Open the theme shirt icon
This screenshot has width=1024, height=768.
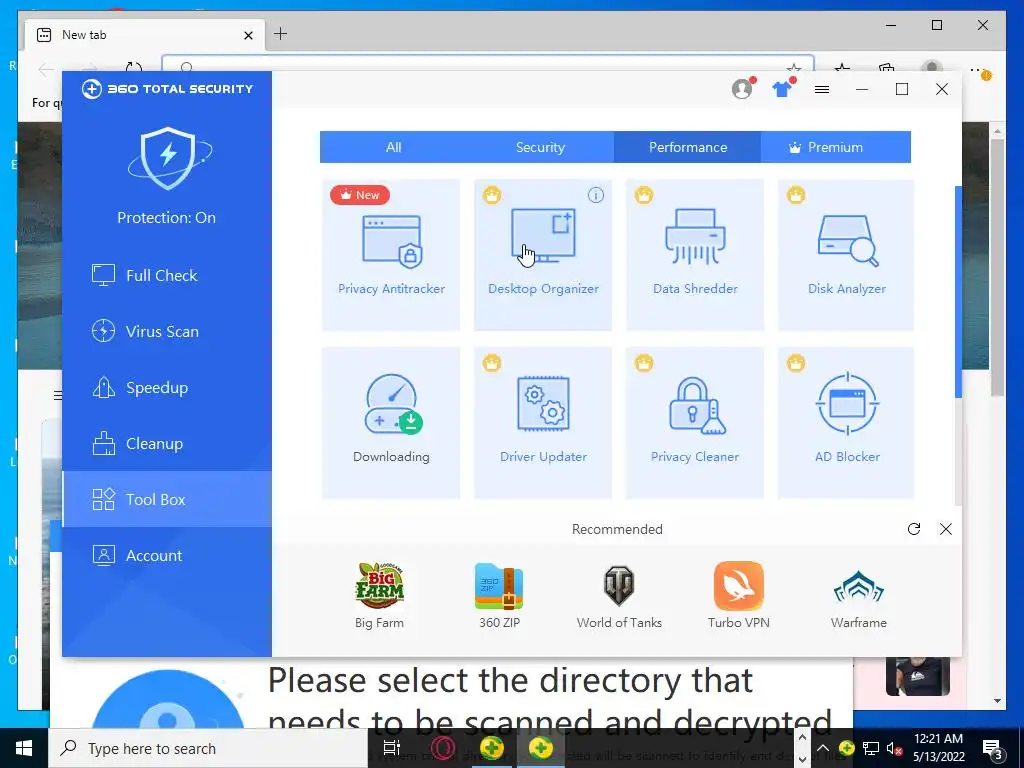pyautogui.click(x=782, y=89)
